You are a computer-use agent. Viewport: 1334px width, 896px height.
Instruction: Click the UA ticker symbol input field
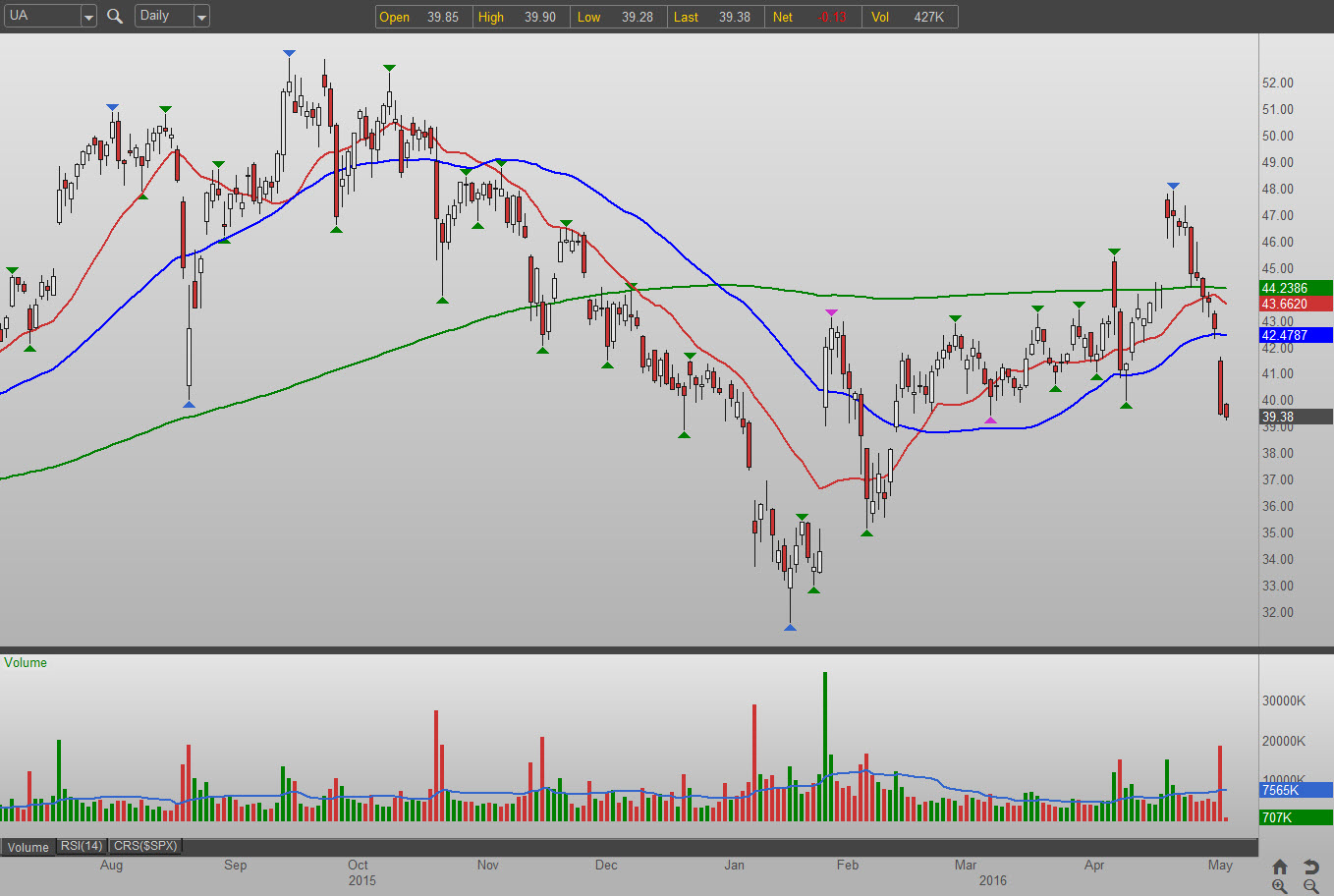point(41,16)
